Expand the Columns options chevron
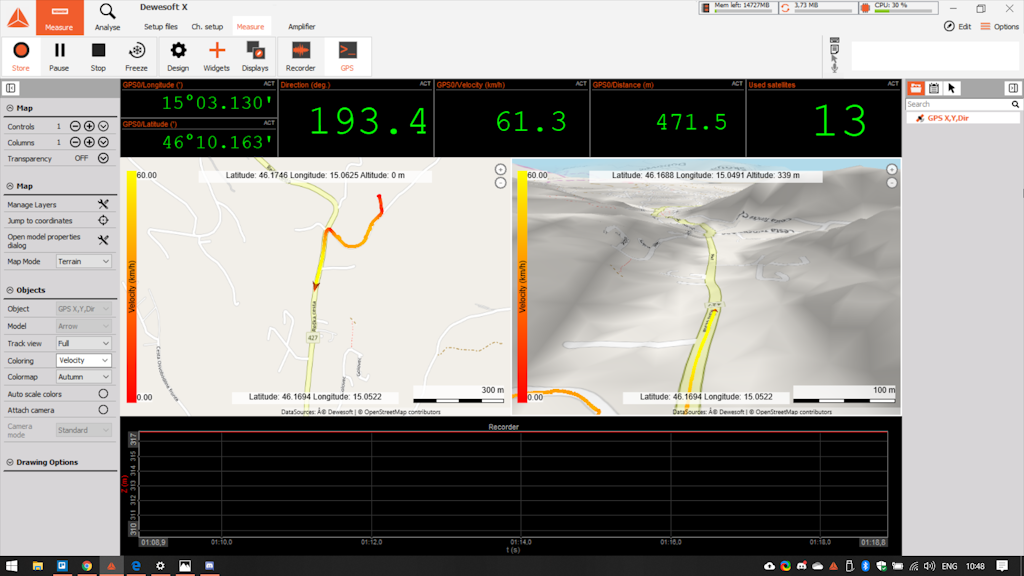 pyautogui.click(x=103, y=142)
